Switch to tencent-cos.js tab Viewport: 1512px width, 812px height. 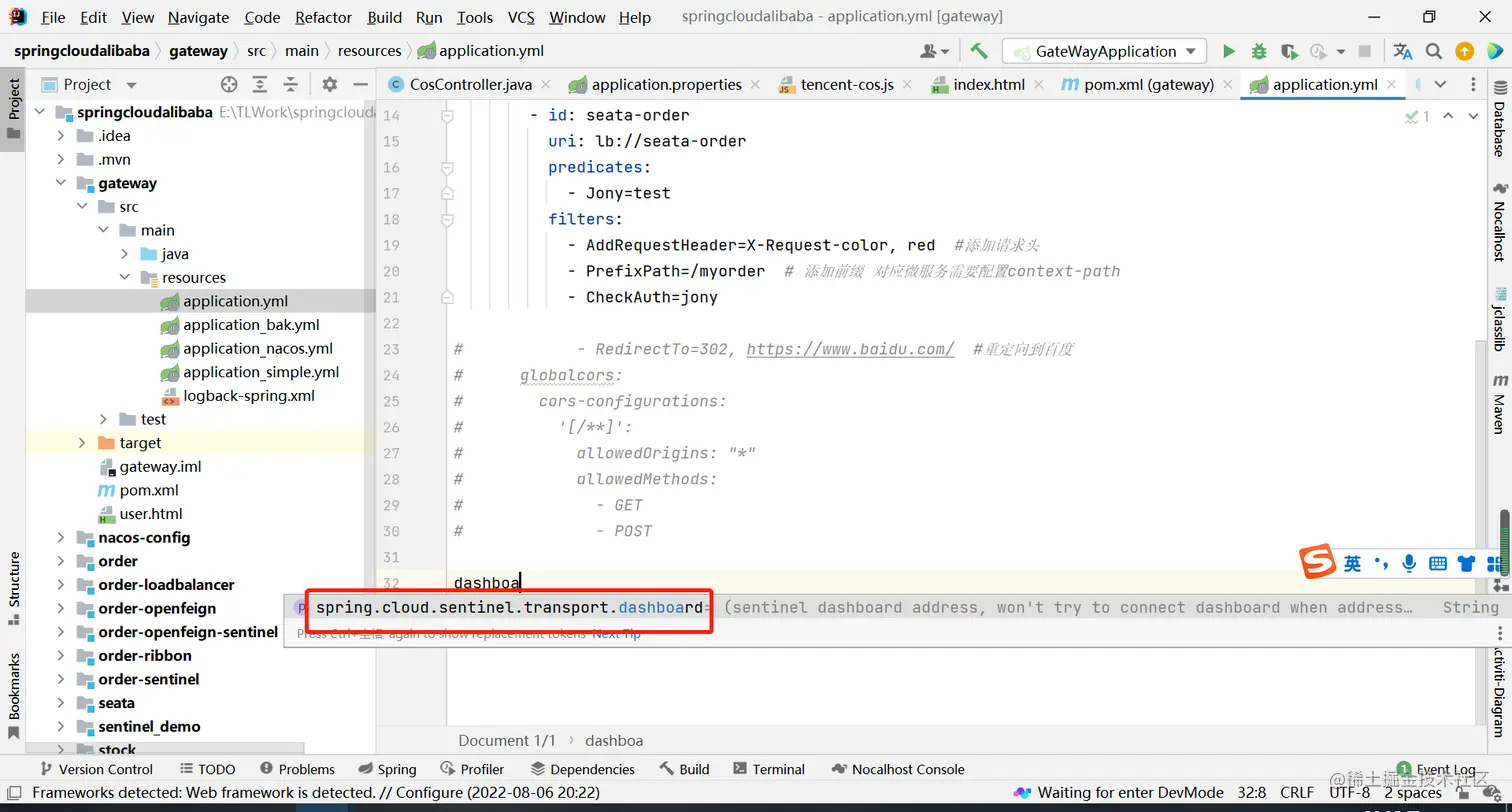(x=847, y=85)
